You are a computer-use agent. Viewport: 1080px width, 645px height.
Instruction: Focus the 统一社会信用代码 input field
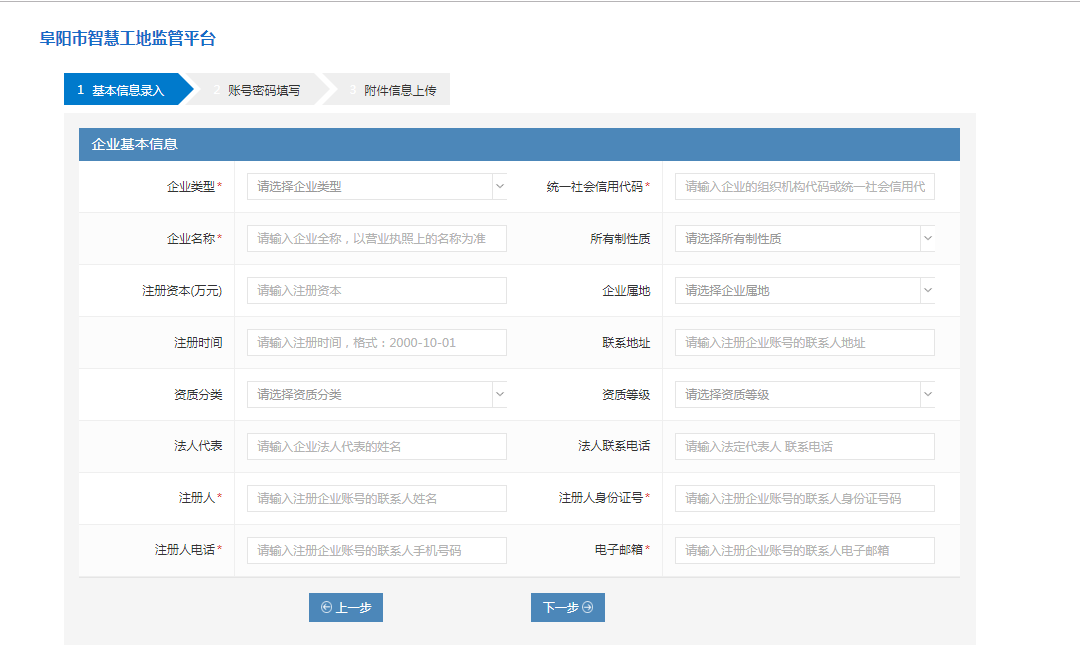(x=804, y=187)
